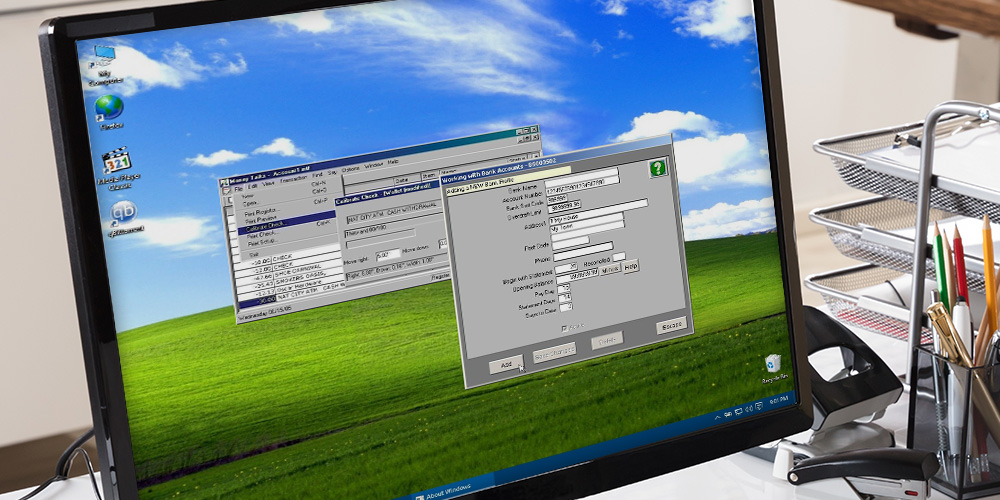Open the Find menu in Money Talks
The image size is (1000, 500).
point(317,175)
